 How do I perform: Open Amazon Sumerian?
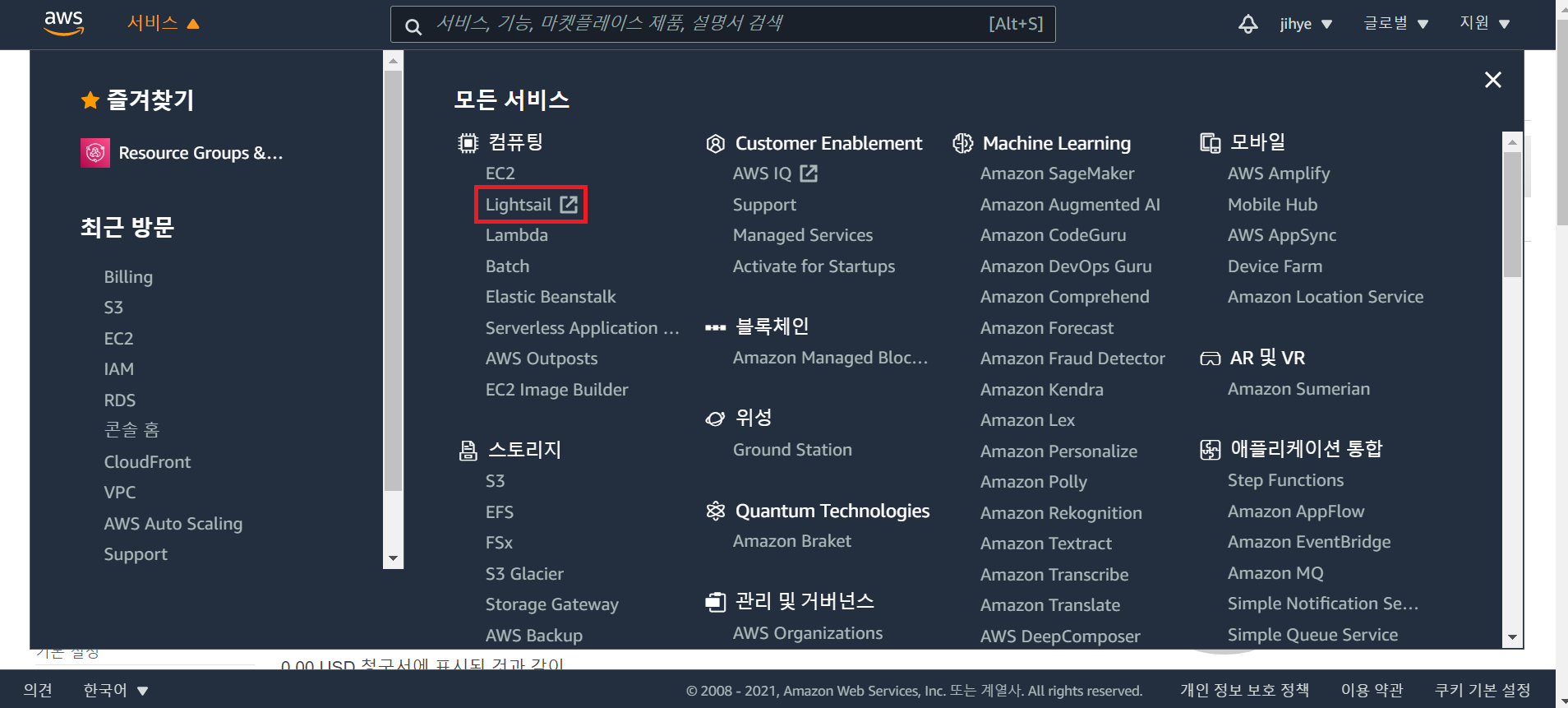click(1298, 389)
